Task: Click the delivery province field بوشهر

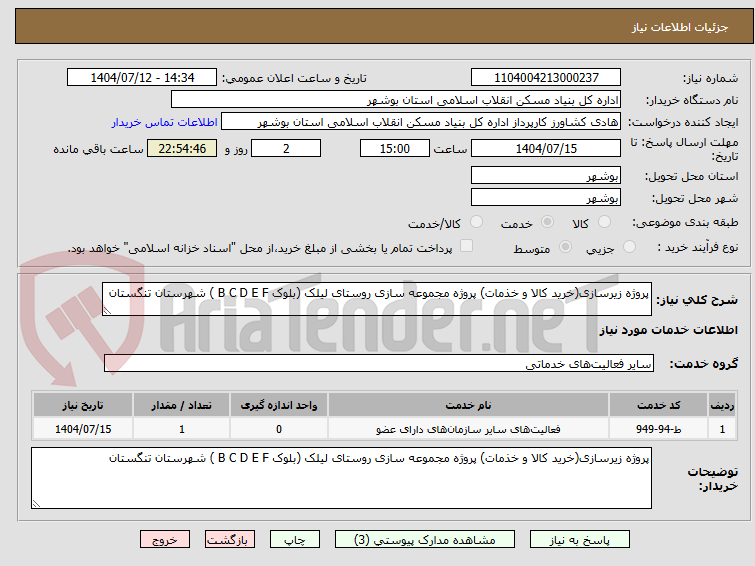Action: coord(546,176)
